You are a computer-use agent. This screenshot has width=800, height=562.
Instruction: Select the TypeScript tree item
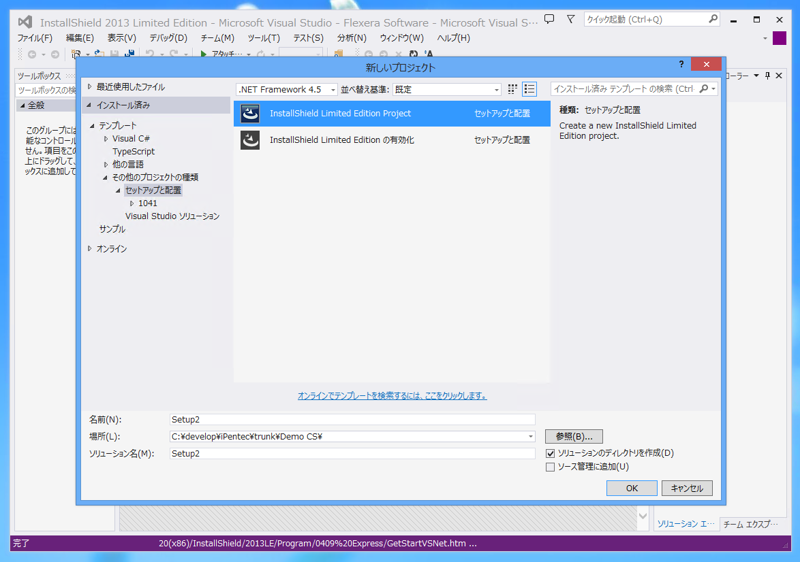(133, 151)
